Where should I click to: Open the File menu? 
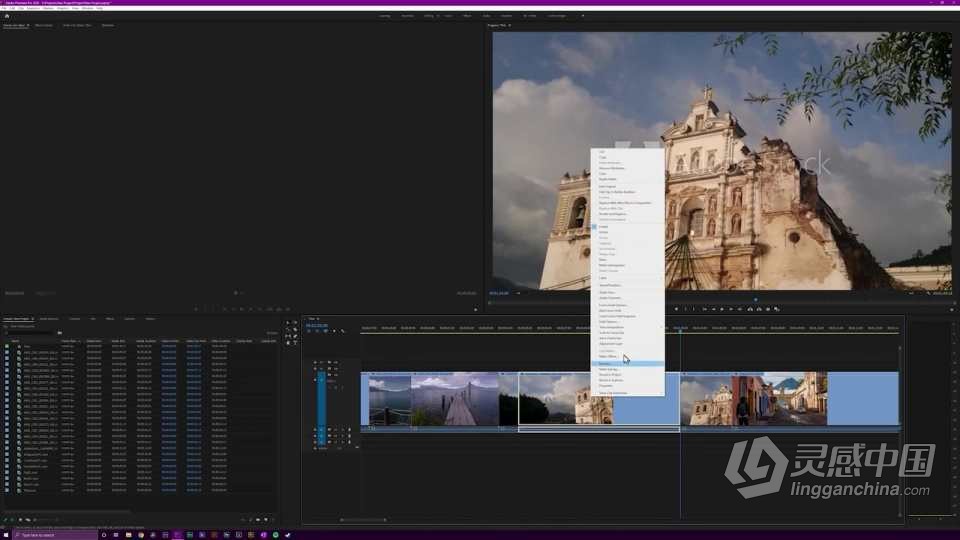click(4, 9)
